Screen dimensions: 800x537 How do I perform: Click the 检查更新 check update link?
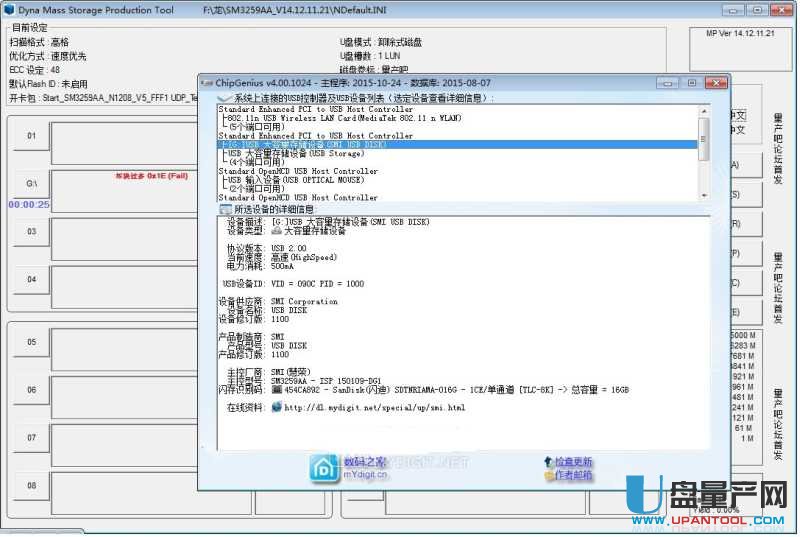click(574, 462)
